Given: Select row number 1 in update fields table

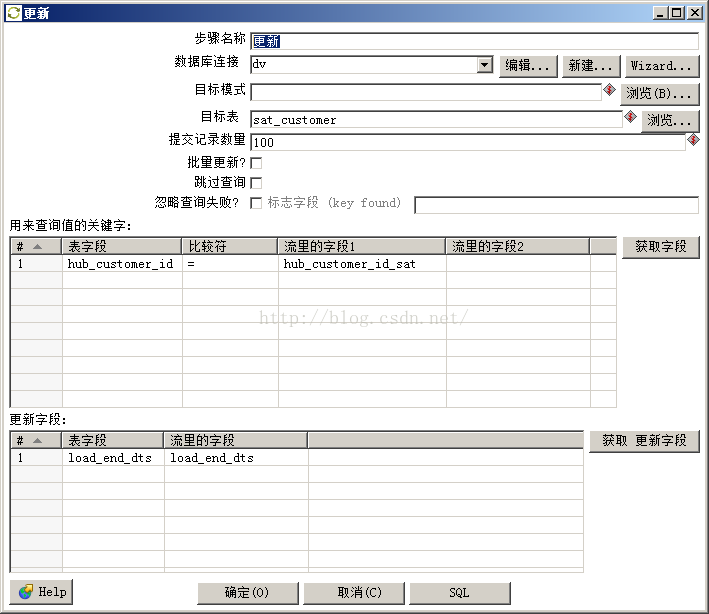Looking at the screenshot, I should (36, 458).
